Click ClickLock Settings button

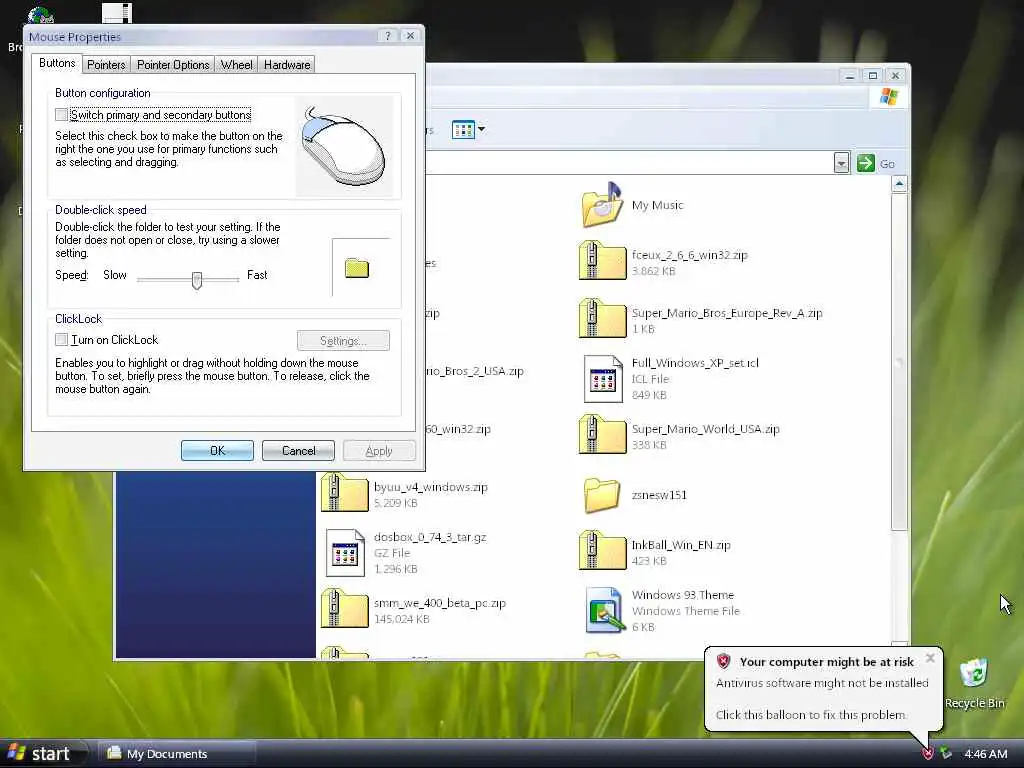click(x=344, y=340)
